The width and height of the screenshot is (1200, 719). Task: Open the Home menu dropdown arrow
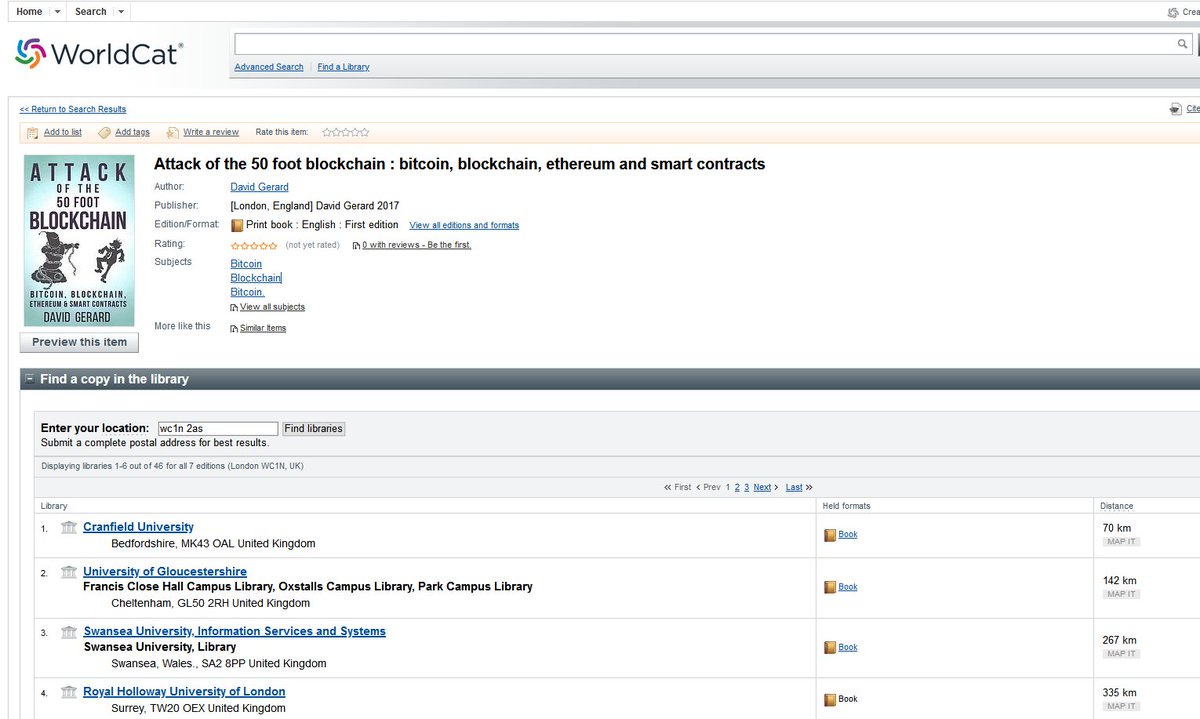pos(57,12)
